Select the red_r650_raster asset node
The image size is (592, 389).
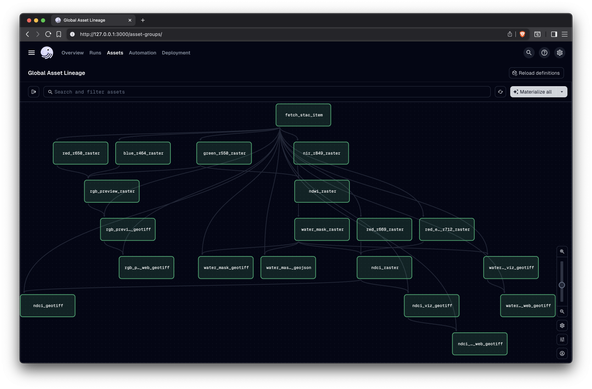pos(81,153)
